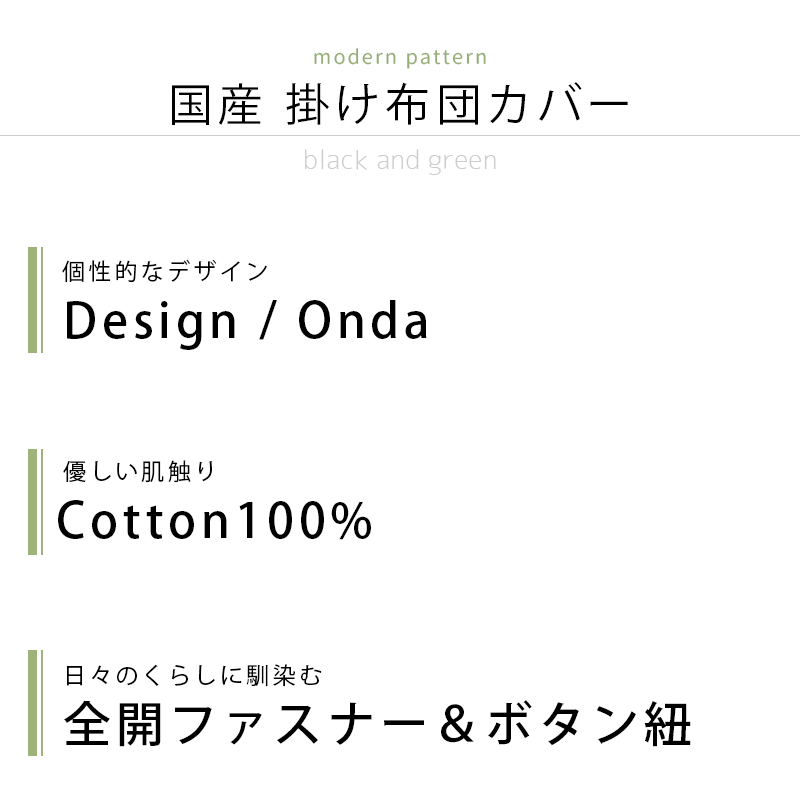Click the main title 国産 掛け布団カバー

tap(399, 105)
